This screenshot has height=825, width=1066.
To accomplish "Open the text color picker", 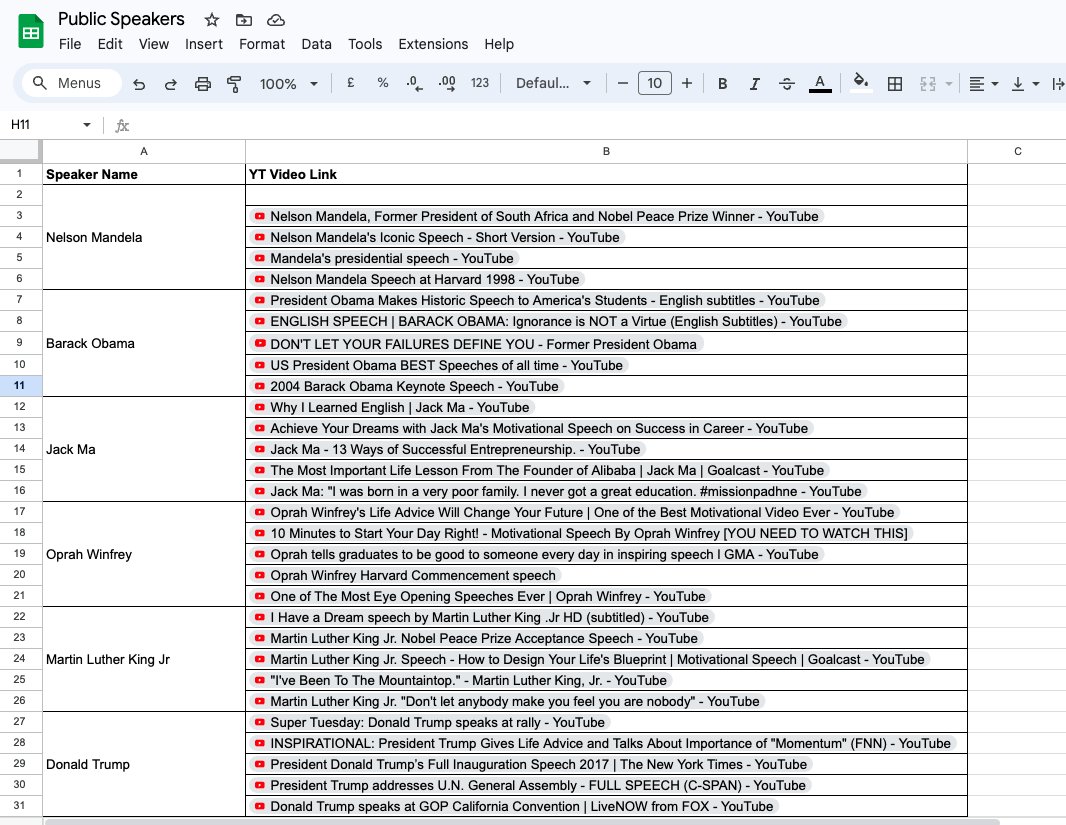I will pos(820,84).
